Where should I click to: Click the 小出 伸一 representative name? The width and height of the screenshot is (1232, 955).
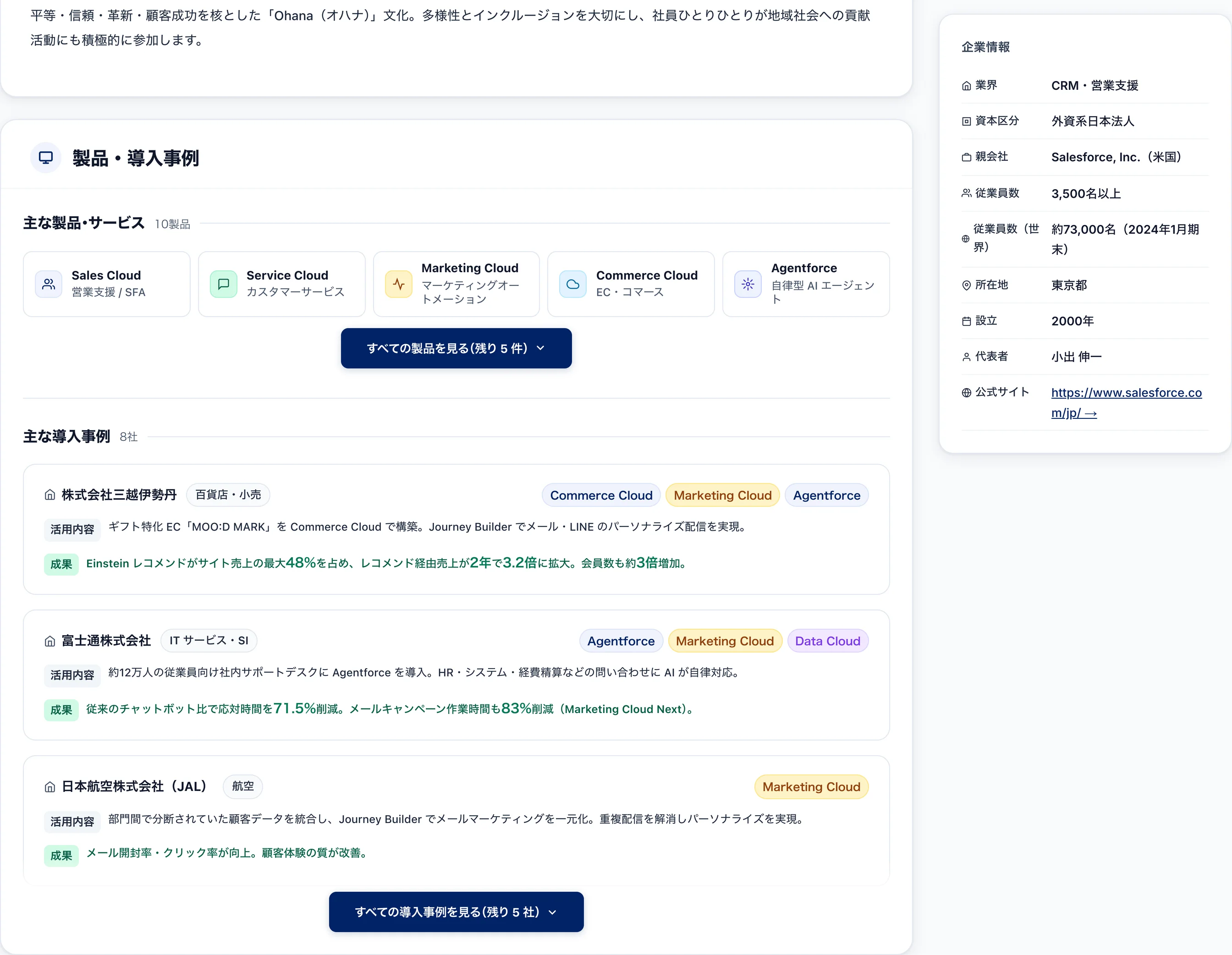coord(1076,357)
